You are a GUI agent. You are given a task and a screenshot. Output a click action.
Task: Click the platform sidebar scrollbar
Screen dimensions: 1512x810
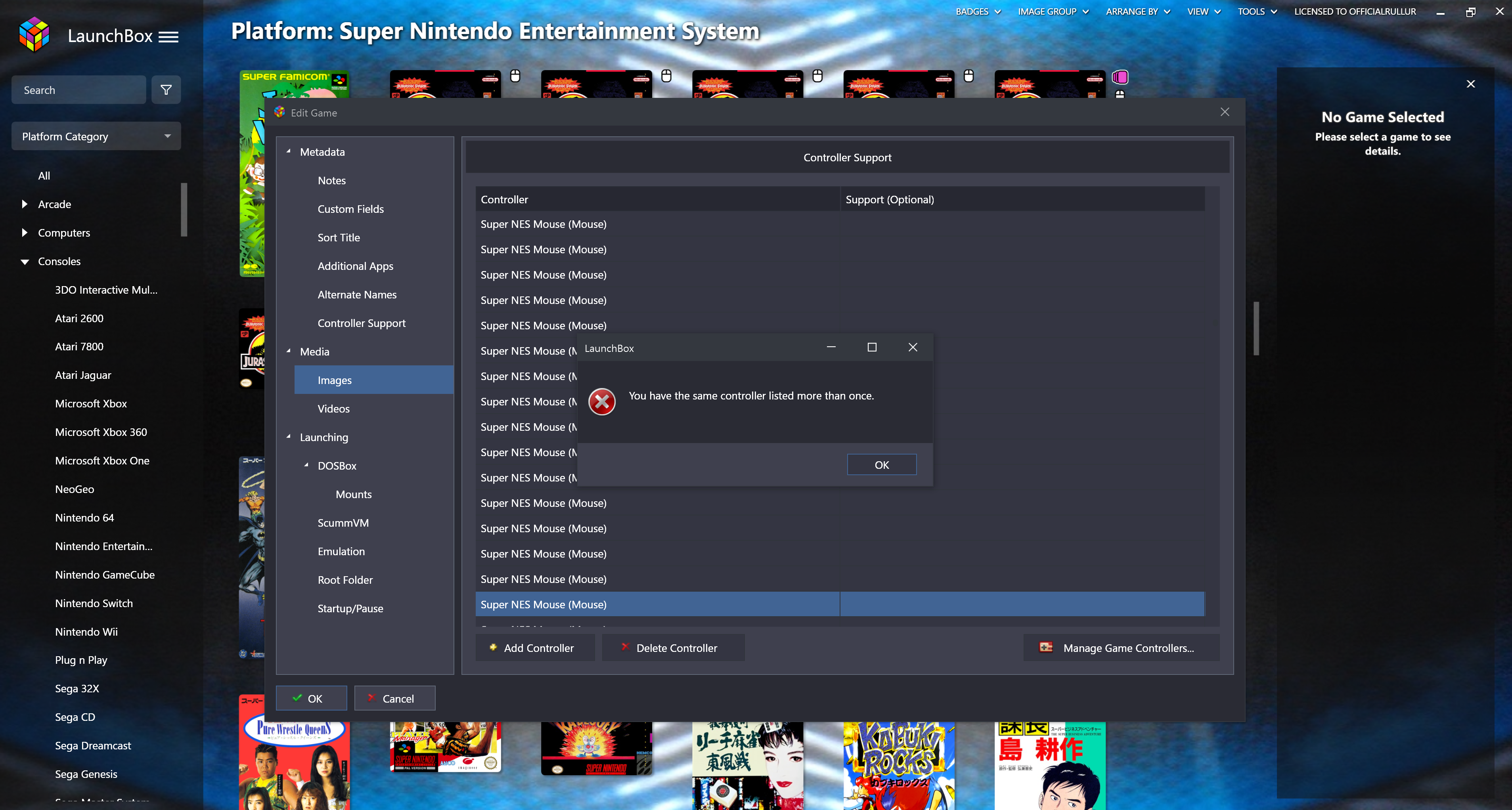(184, 209)
